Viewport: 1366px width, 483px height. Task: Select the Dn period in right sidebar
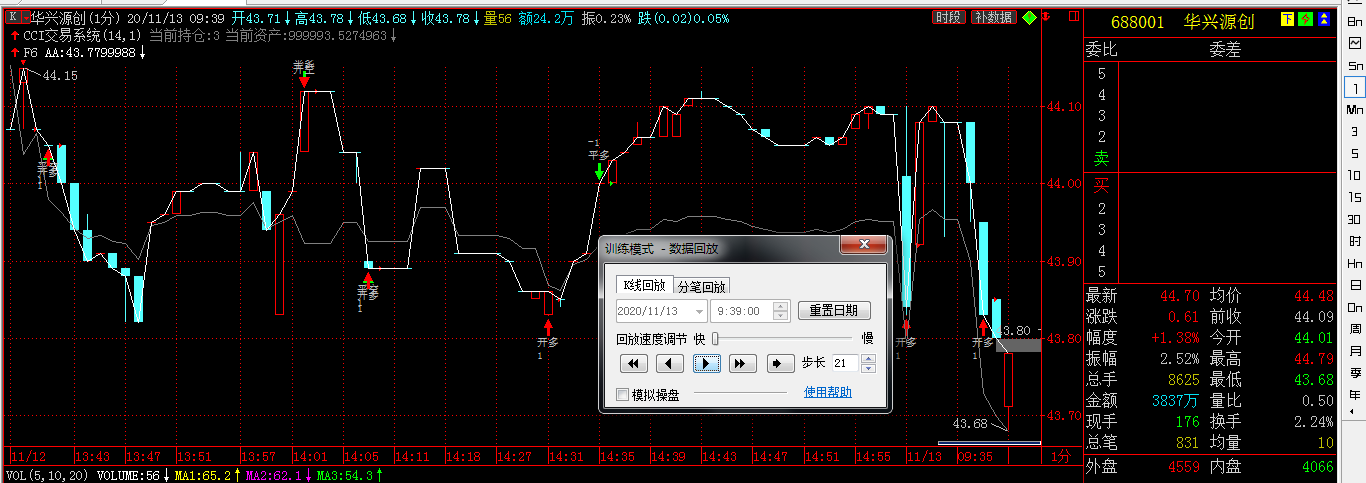pos(1355,307)
